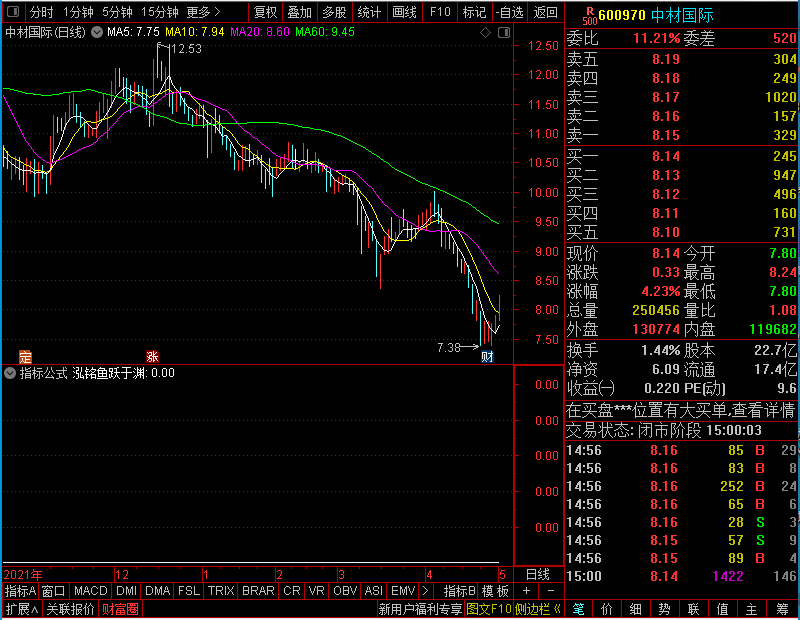This screenshot has width=800, height=620.
Task: Select the 值 value tab
Action: tap(722, 609)
